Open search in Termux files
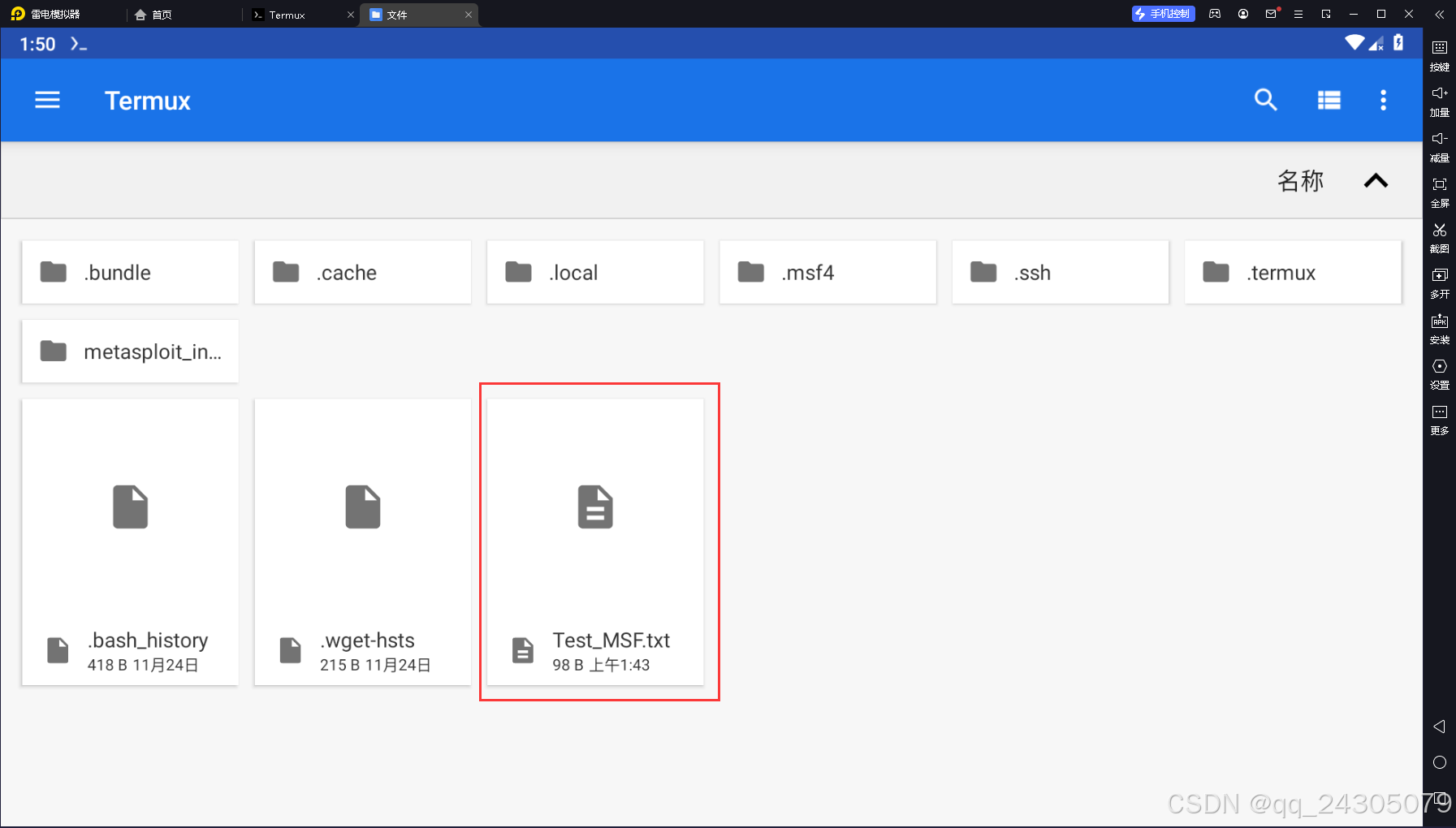The image size is (1456, 828). pyautogui.click(x=1265, y=100)
